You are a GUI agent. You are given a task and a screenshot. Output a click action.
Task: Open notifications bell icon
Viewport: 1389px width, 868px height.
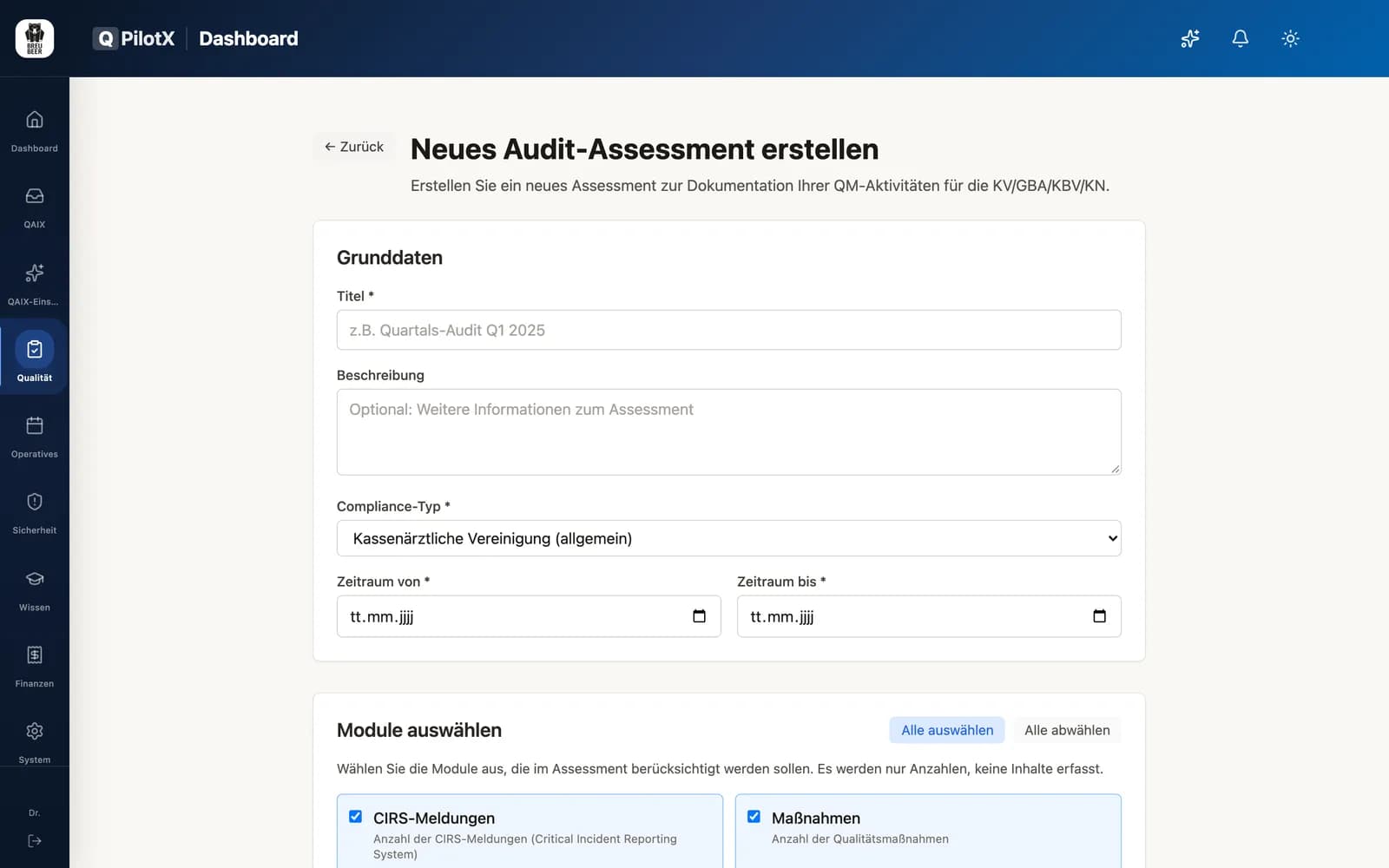1241,38
